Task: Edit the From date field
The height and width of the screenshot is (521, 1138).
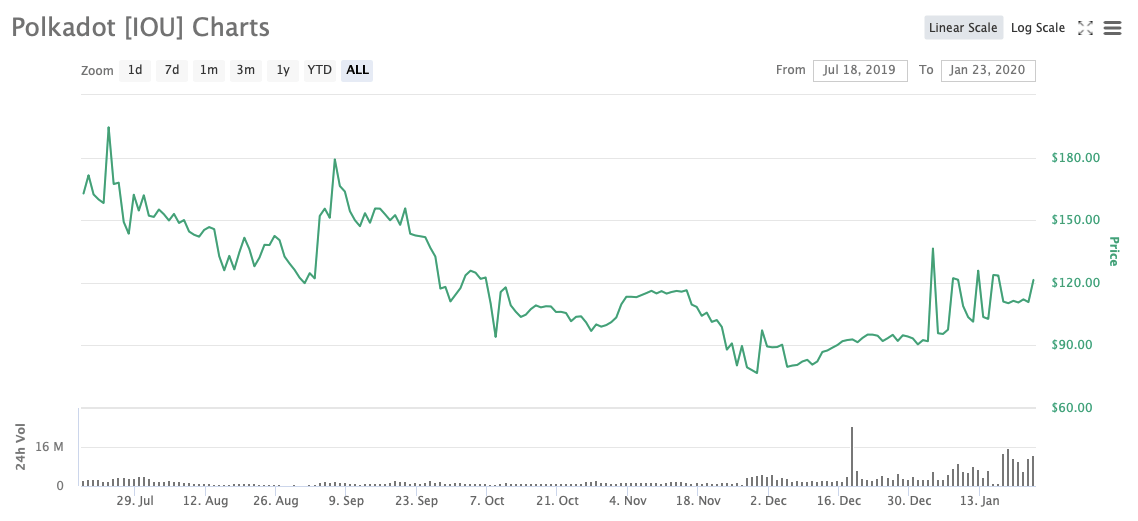Action: [x=859, y=70]
